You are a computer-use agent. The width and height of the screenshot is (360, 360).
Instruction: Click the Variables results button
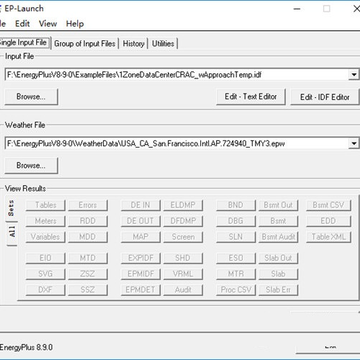click(46, 237)
